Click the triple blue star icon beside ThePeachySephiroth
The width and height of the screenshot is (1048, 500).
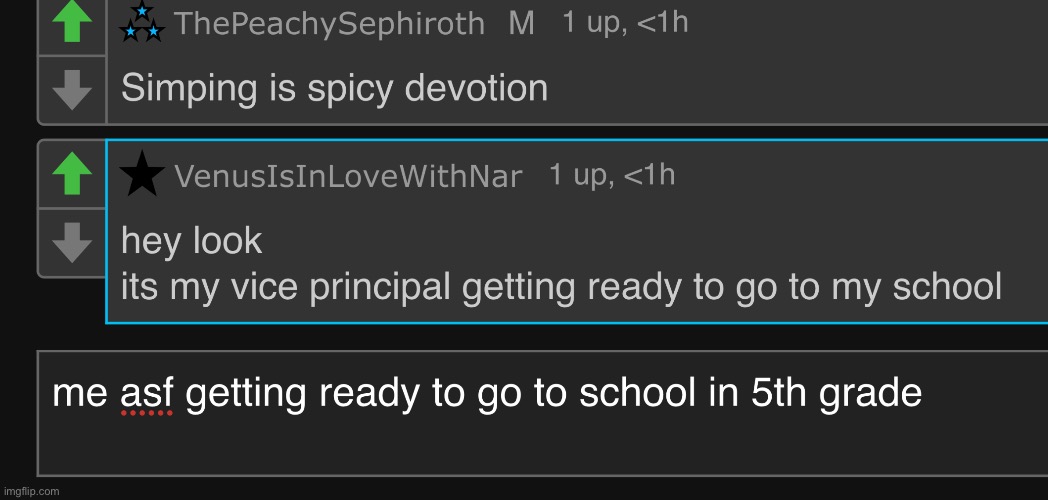[142, 23]
